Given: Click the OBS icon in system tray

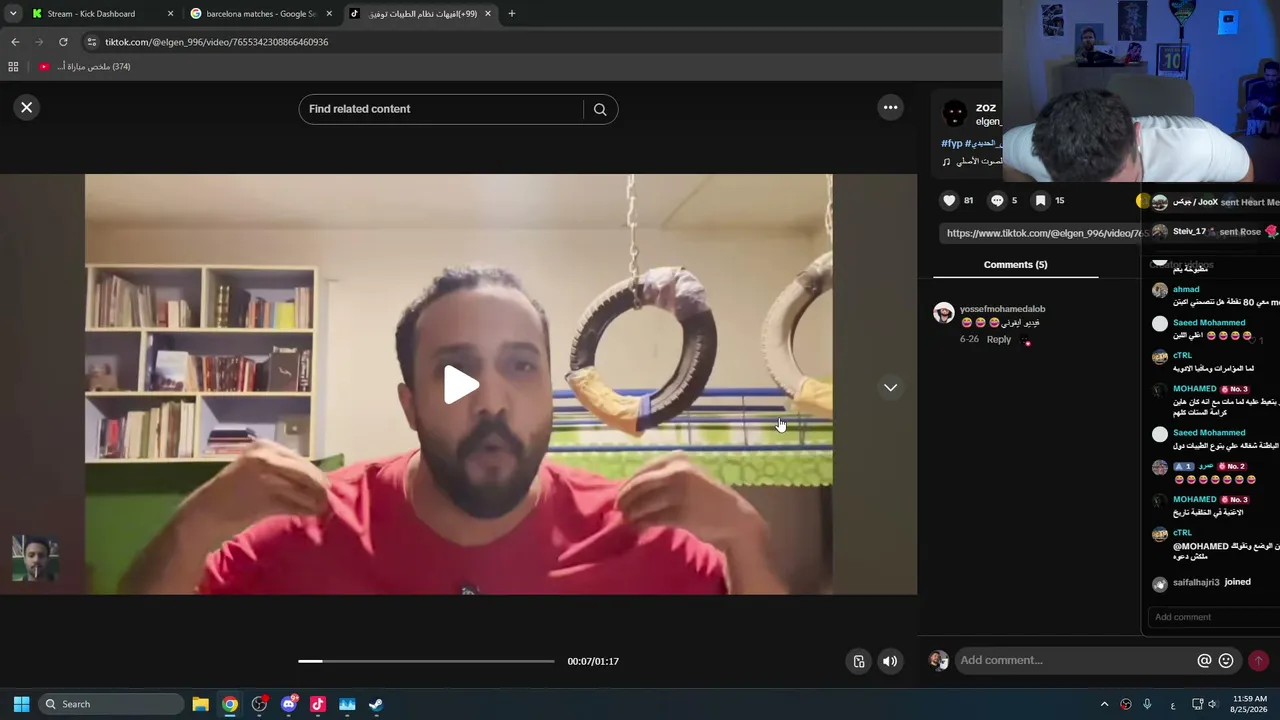Looking at the screenshot, I should (1126, 704).
